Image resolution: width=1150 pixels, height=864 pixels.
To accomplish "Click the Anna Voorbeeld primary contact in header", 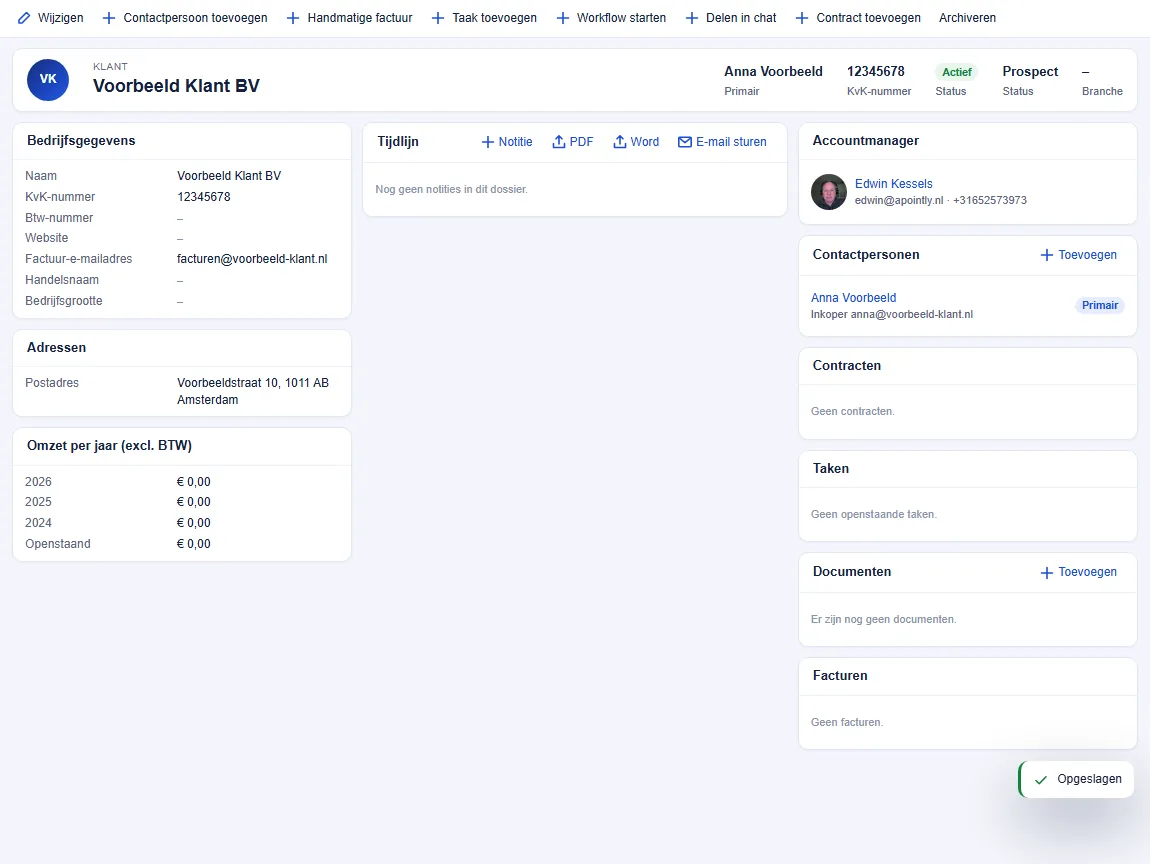I will (x=773, y=71).
